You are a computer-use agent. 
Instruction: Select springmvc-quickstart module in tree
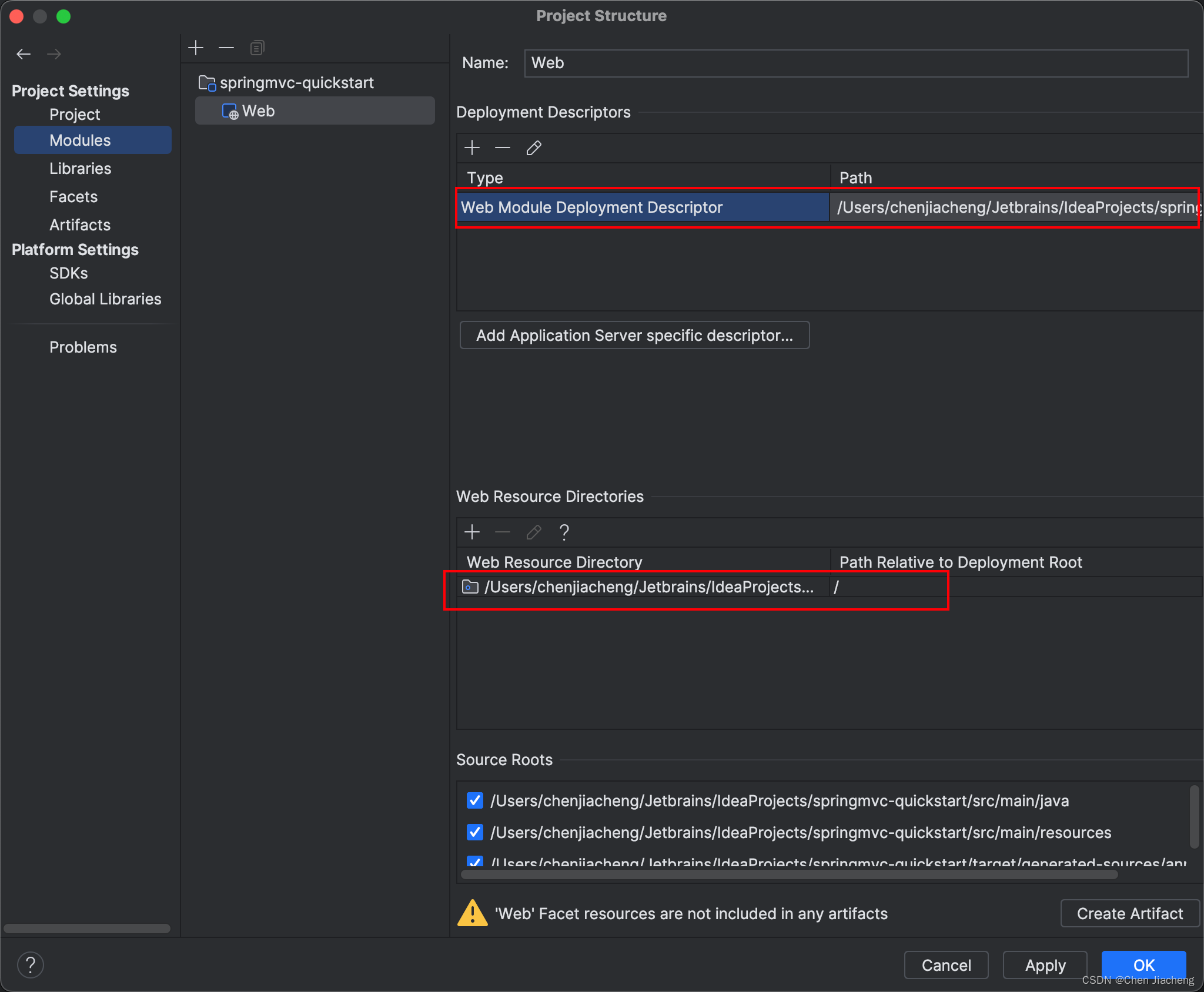tap(297, 83)
